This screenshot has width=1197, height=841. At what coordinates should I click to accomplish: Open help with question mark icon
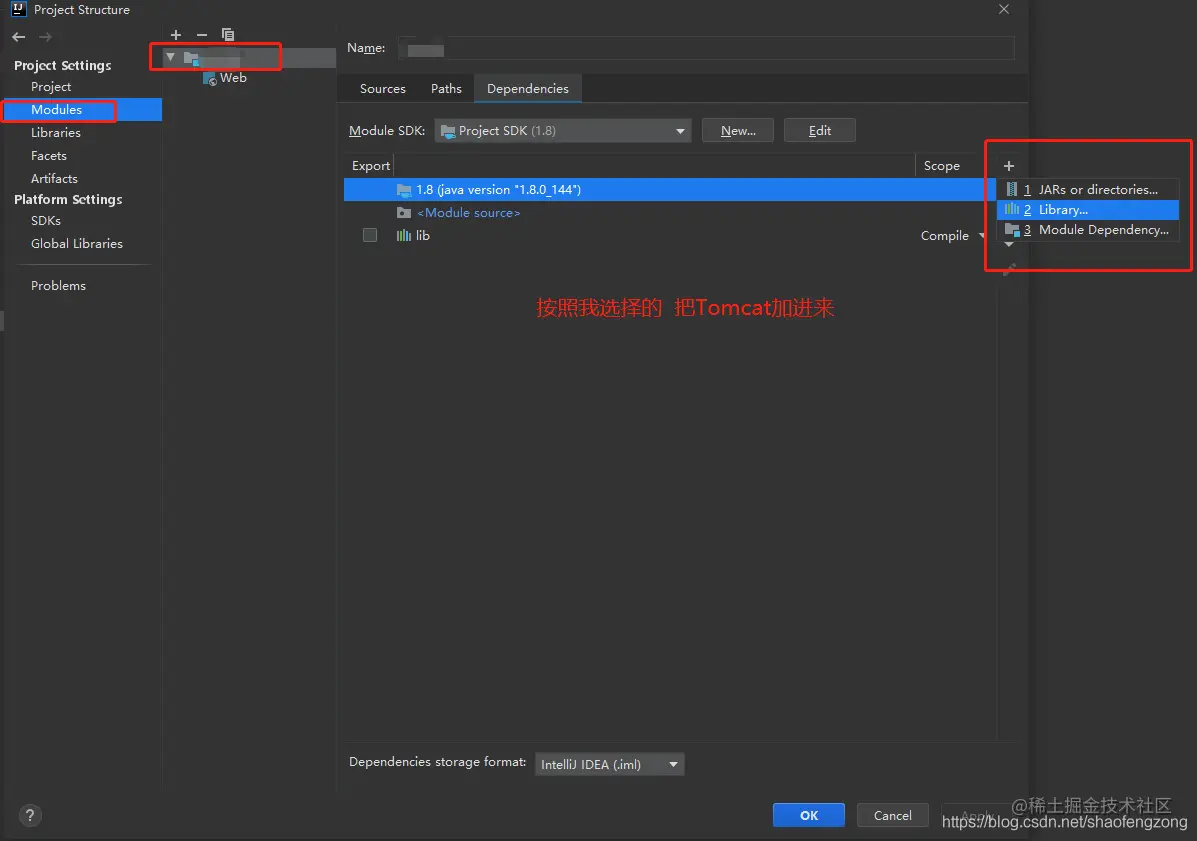(30, 815)
